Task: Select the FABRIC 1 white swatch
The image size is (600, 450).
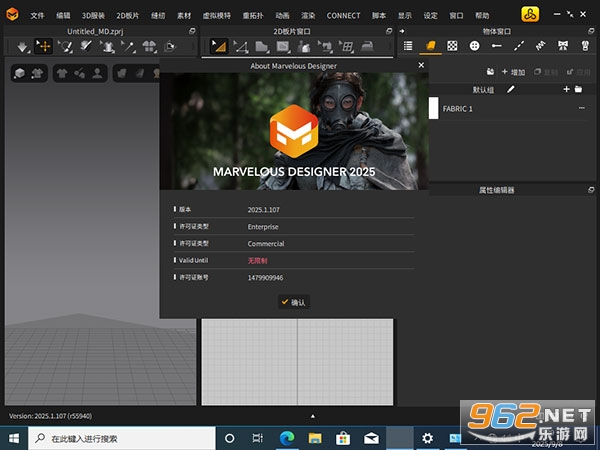Action: [x=434, y=108]
